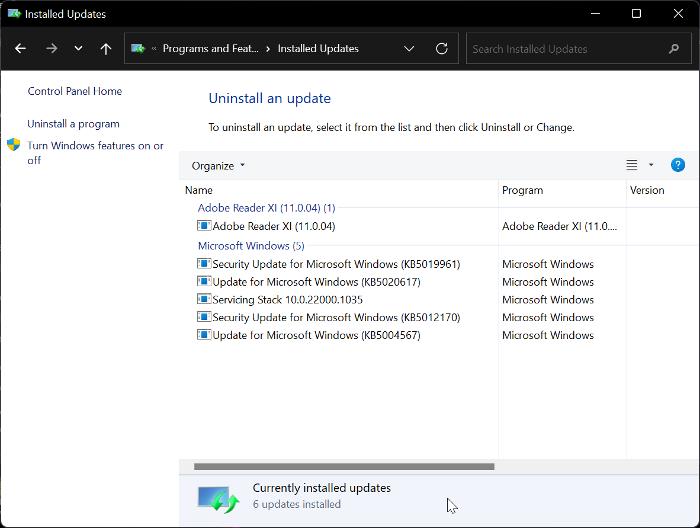Click the horizontal scrollbar thumb
700x528 pixels.
(x=344, y=466)
